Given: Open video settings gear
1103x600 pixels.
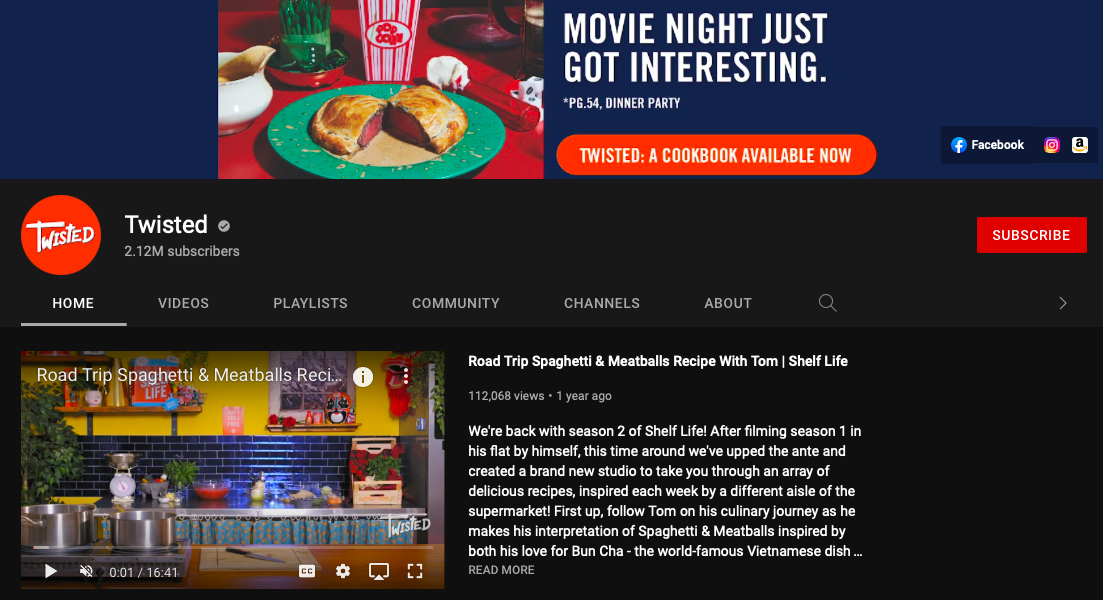Looking at the screenshot, I should point(343,571).
